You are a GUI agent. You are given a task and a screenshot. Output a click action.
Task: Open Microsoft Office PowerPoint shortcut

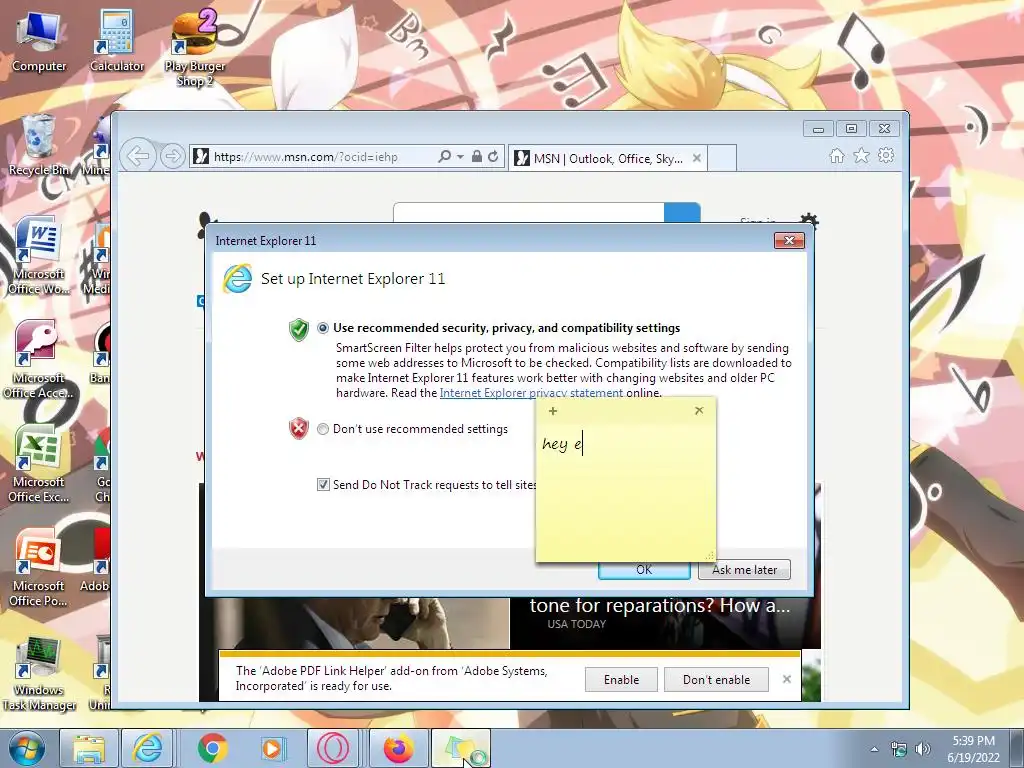(x=39, y=568)
